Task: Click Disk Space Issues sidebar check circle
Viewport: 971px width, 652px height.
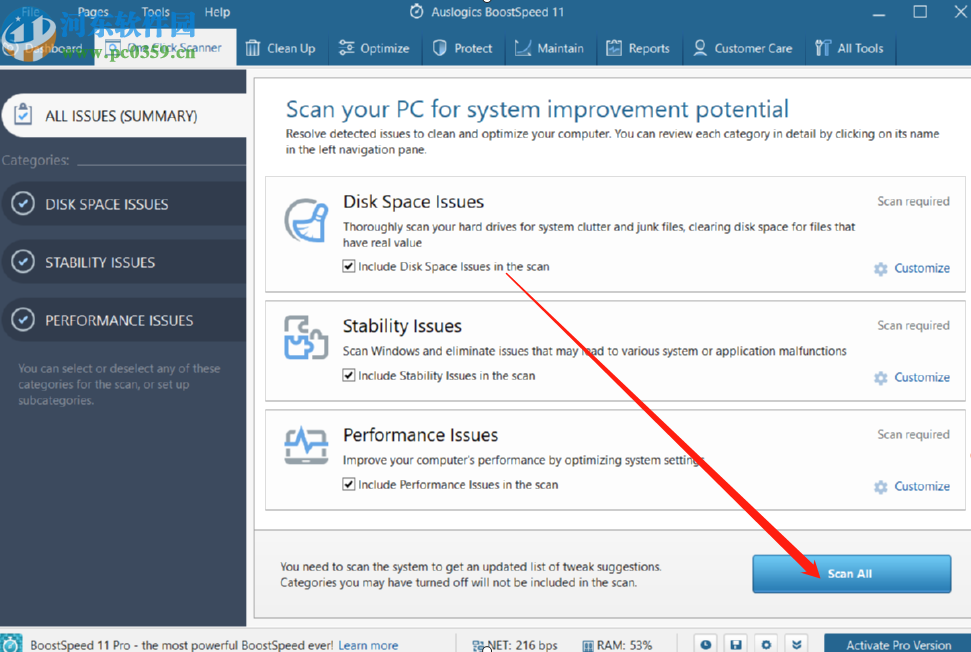Action: pyautogui.click(x=23, y=203)
